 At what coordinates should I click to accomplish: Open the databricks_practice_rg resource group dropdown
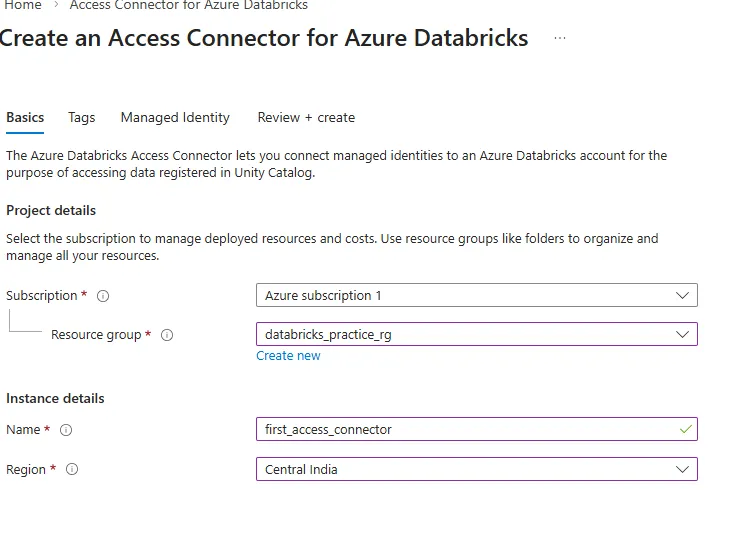point(476,334)
